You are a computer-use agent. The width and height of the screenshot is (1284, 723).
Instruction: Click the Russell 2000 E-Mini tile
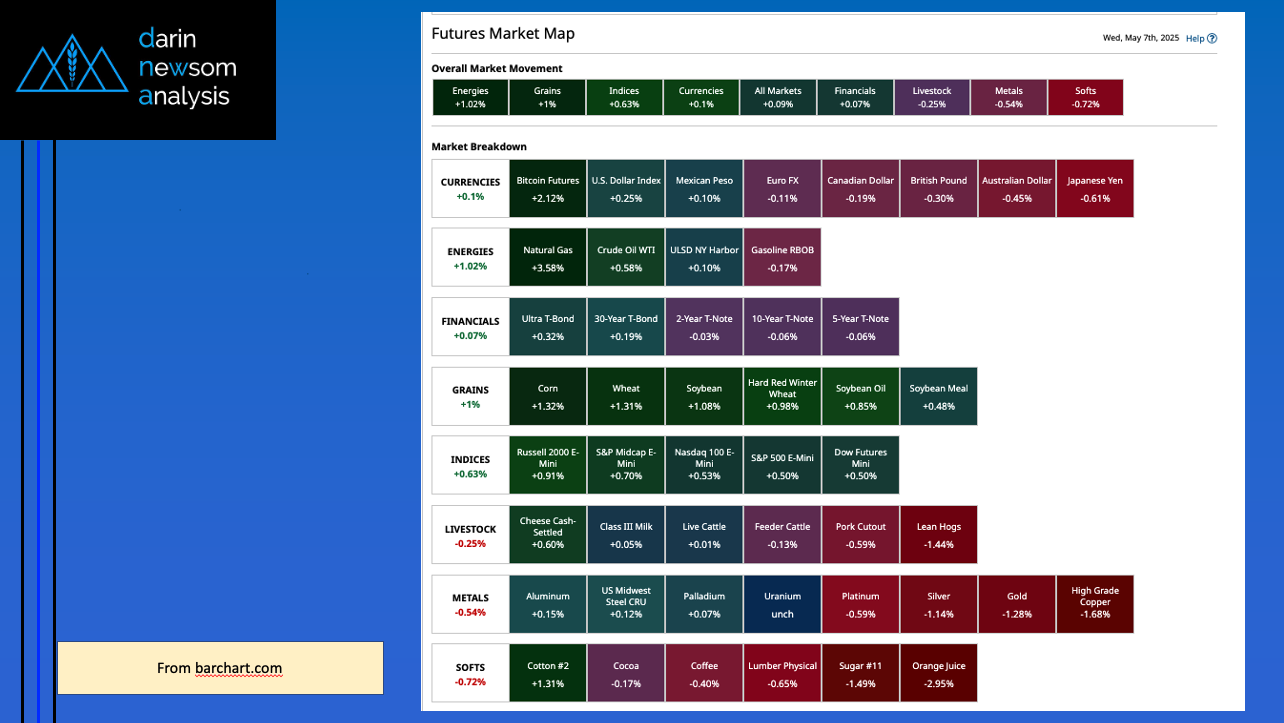(547, 465)
